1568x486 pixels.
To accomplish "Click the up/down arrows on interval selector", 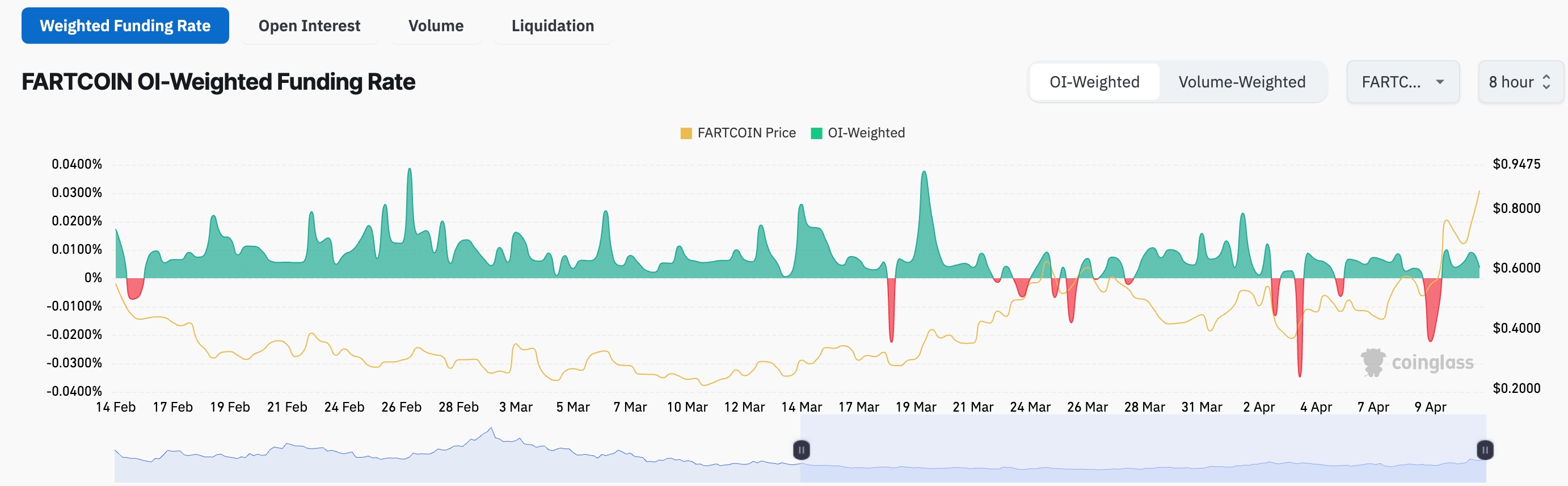I will tap(1546, 82).
